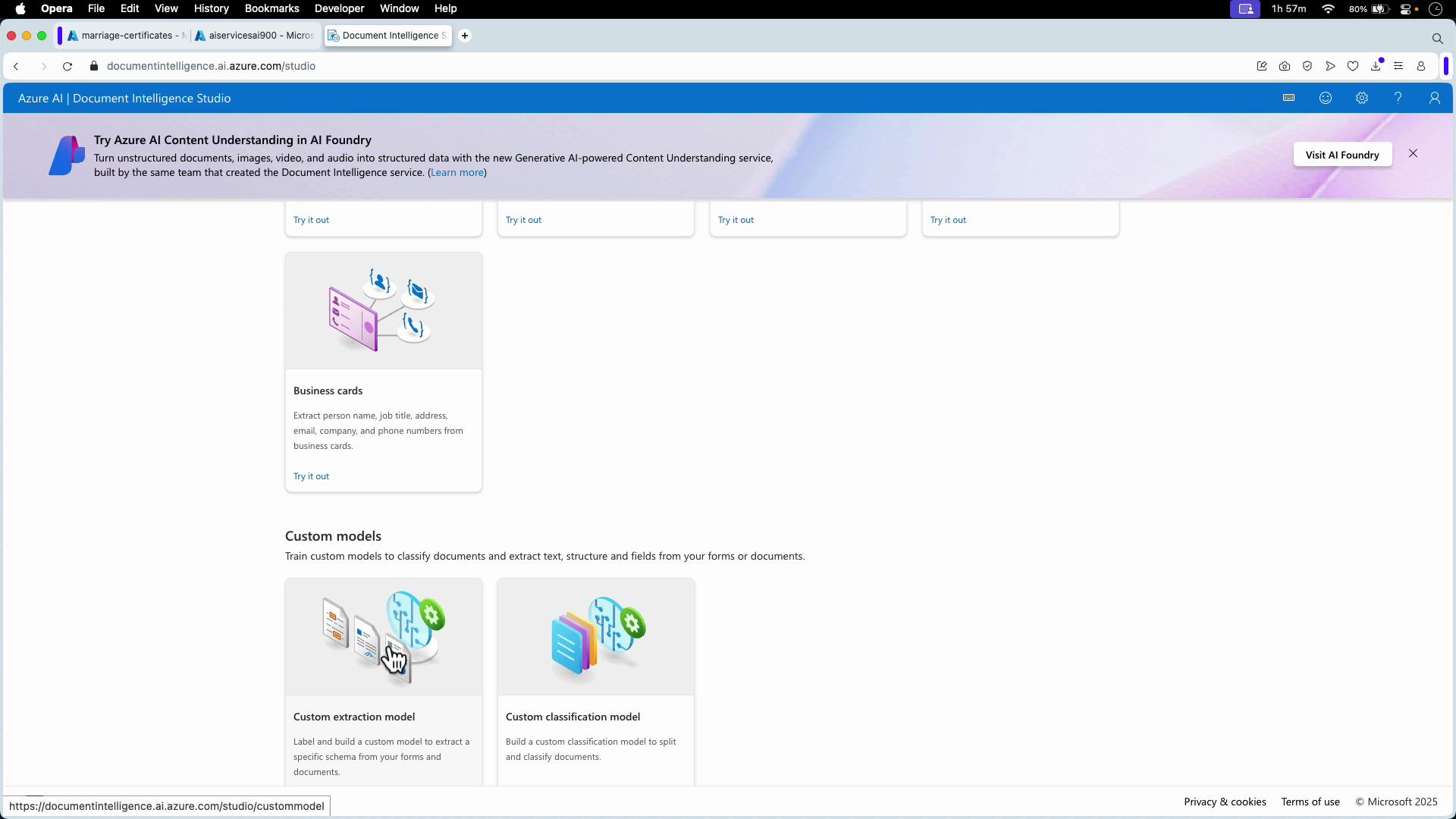The width and height of the screenshot is (1456, 819).
Task: Add page to bookmarks with heart icon
Action: click(x=1353, y=67)
